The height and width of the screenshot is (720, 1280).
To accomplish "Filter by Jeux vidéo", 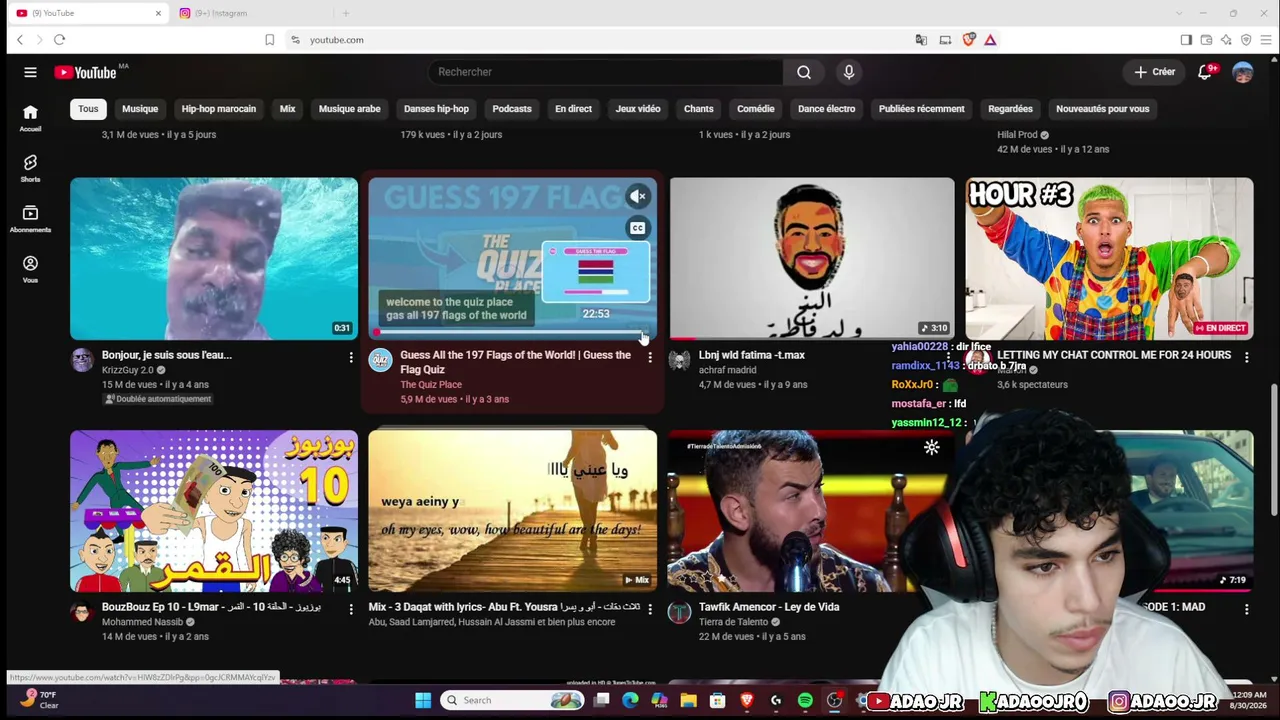I will pos(638,109).
